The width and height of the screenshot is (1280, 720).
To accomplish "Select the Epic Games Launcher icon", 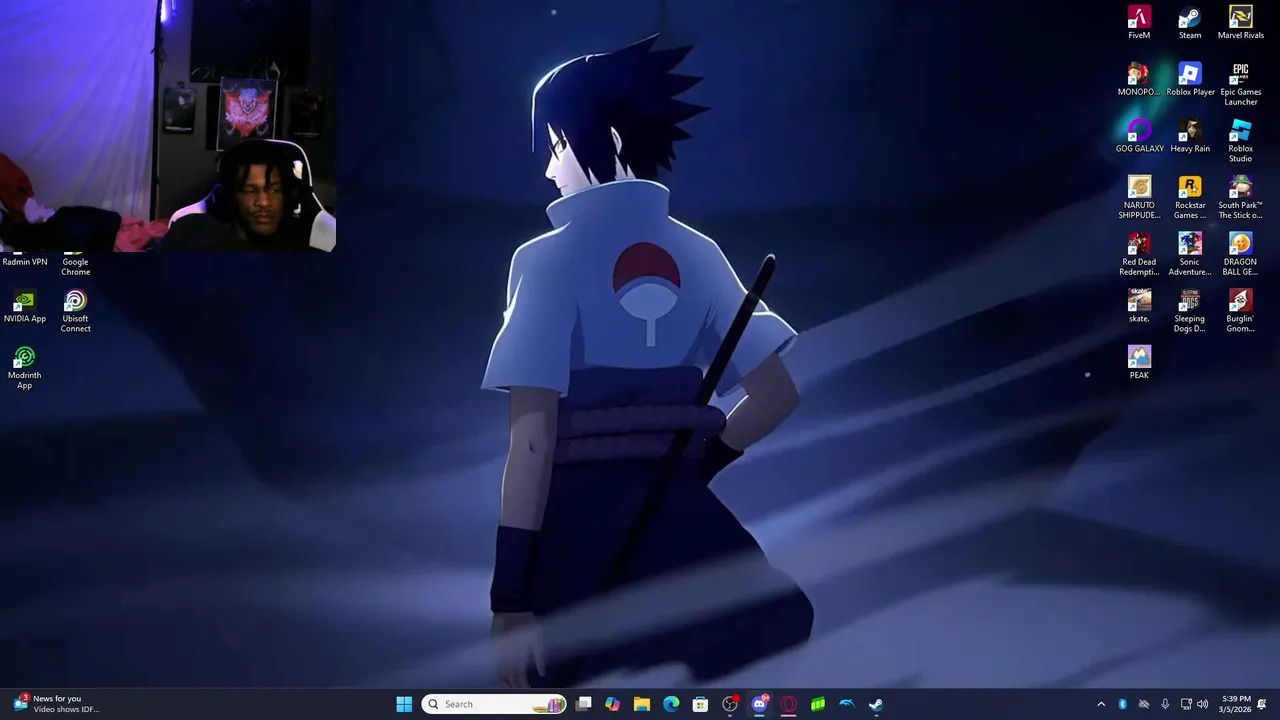I will pos(1240,84).
